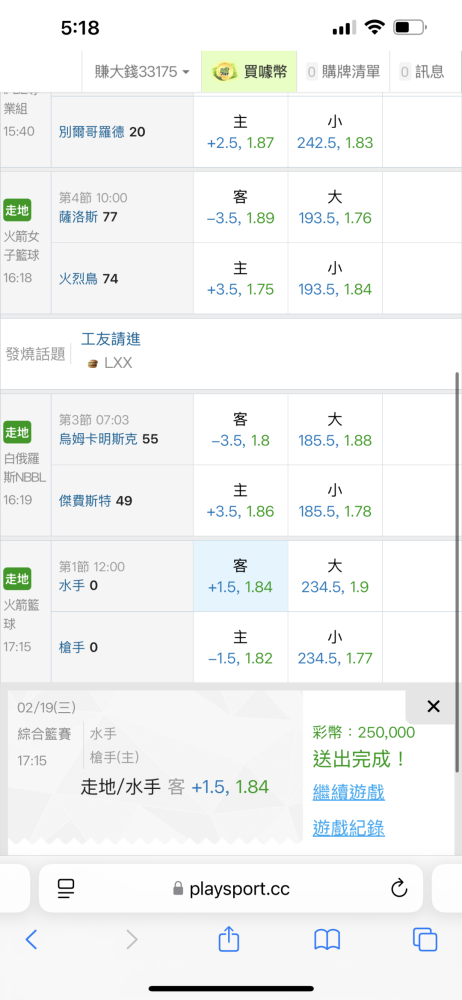Tap Safari back arrow

(31, 939)
